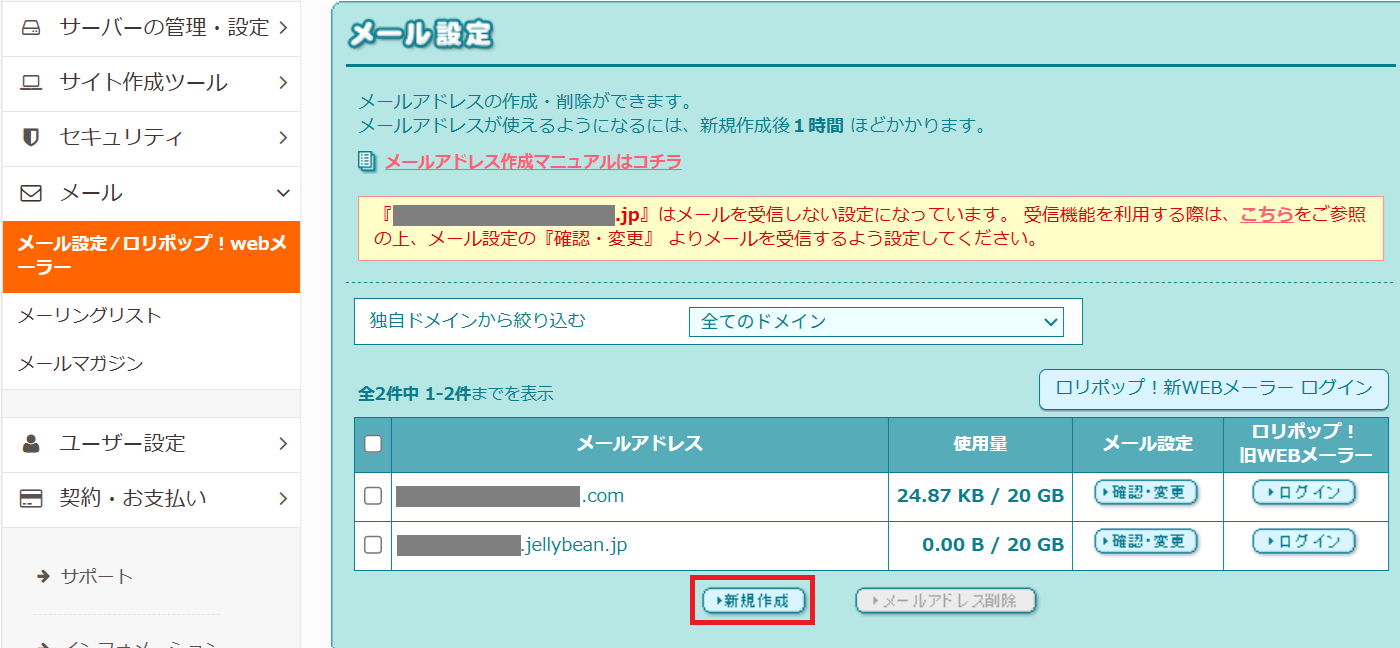Click the credit card icon beside 契約・お支払い
Viewport: 1400px width, 648px height.
pos(31,498)
